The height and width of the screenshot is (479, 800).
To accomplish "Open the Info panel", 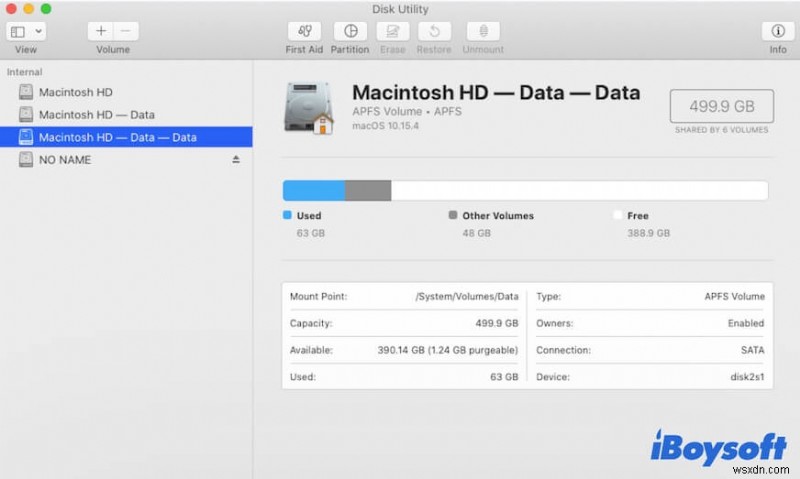I will [x=778, y=31].
